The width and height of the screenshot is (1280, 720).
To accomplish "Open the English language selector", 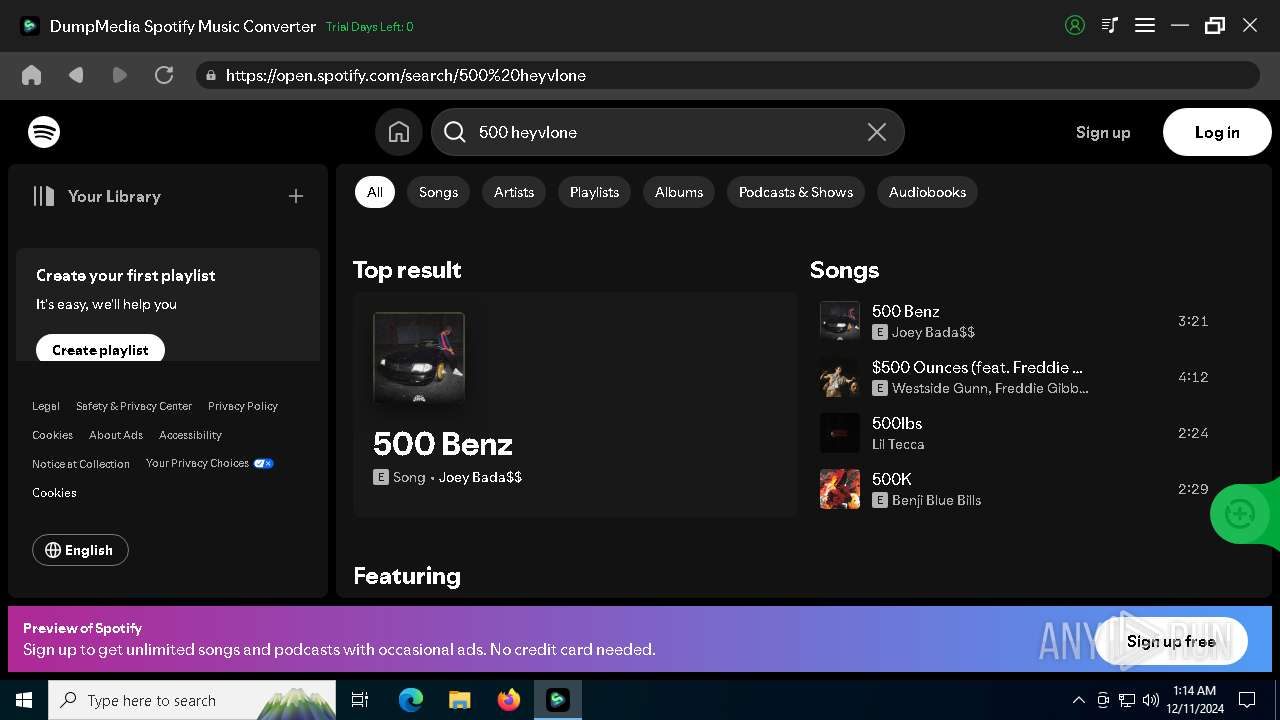I will click(x=80, y=550).
